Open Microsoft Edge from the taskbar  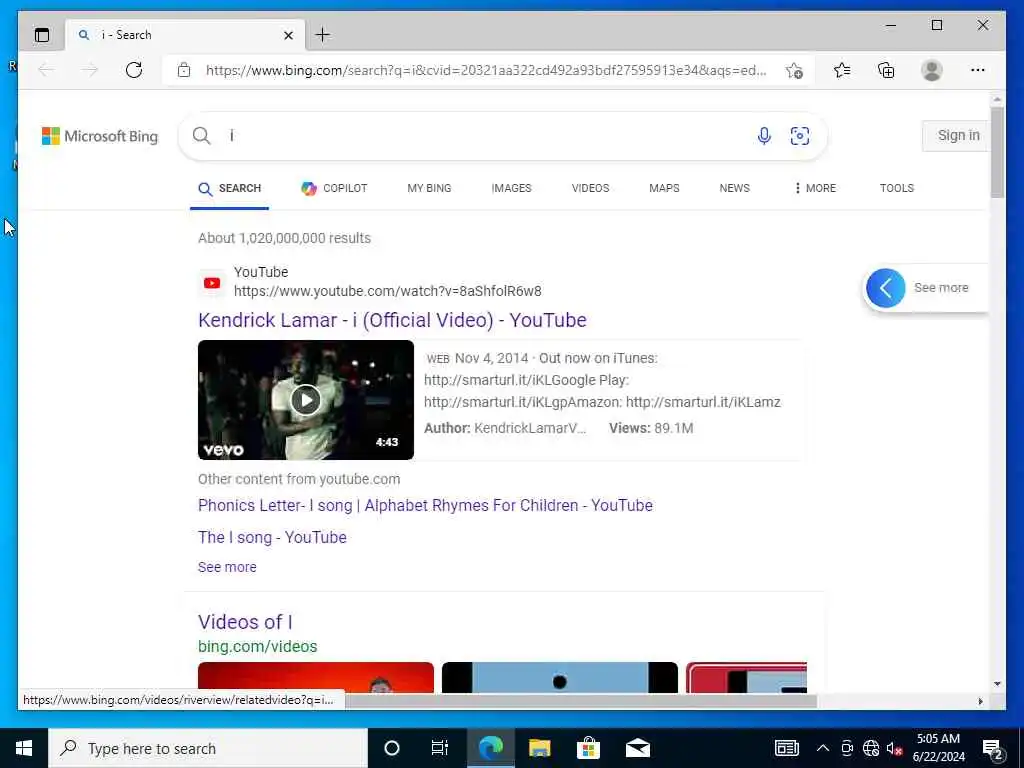[x=490, y=748]
